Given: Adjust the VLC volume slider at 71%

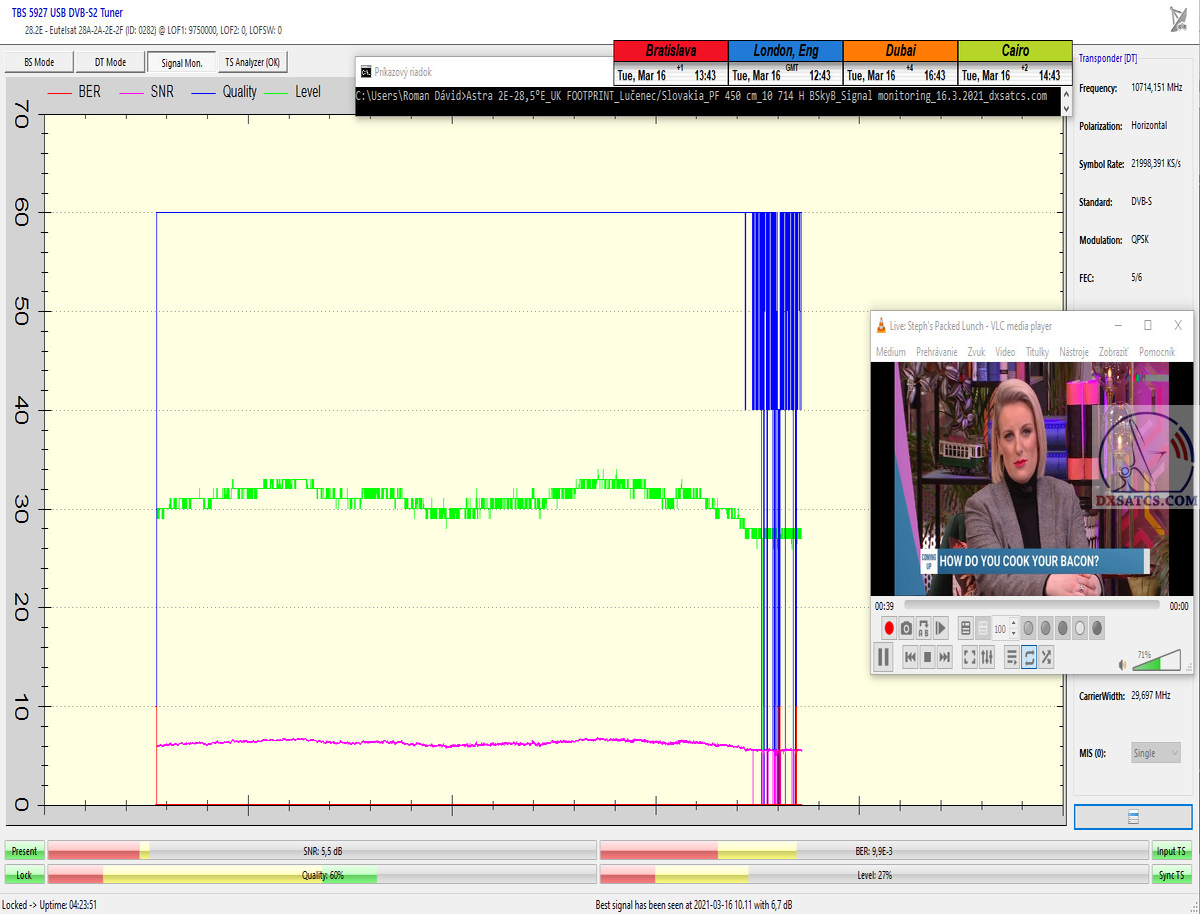Looking at the screenshot, I should click(1155, 663).
